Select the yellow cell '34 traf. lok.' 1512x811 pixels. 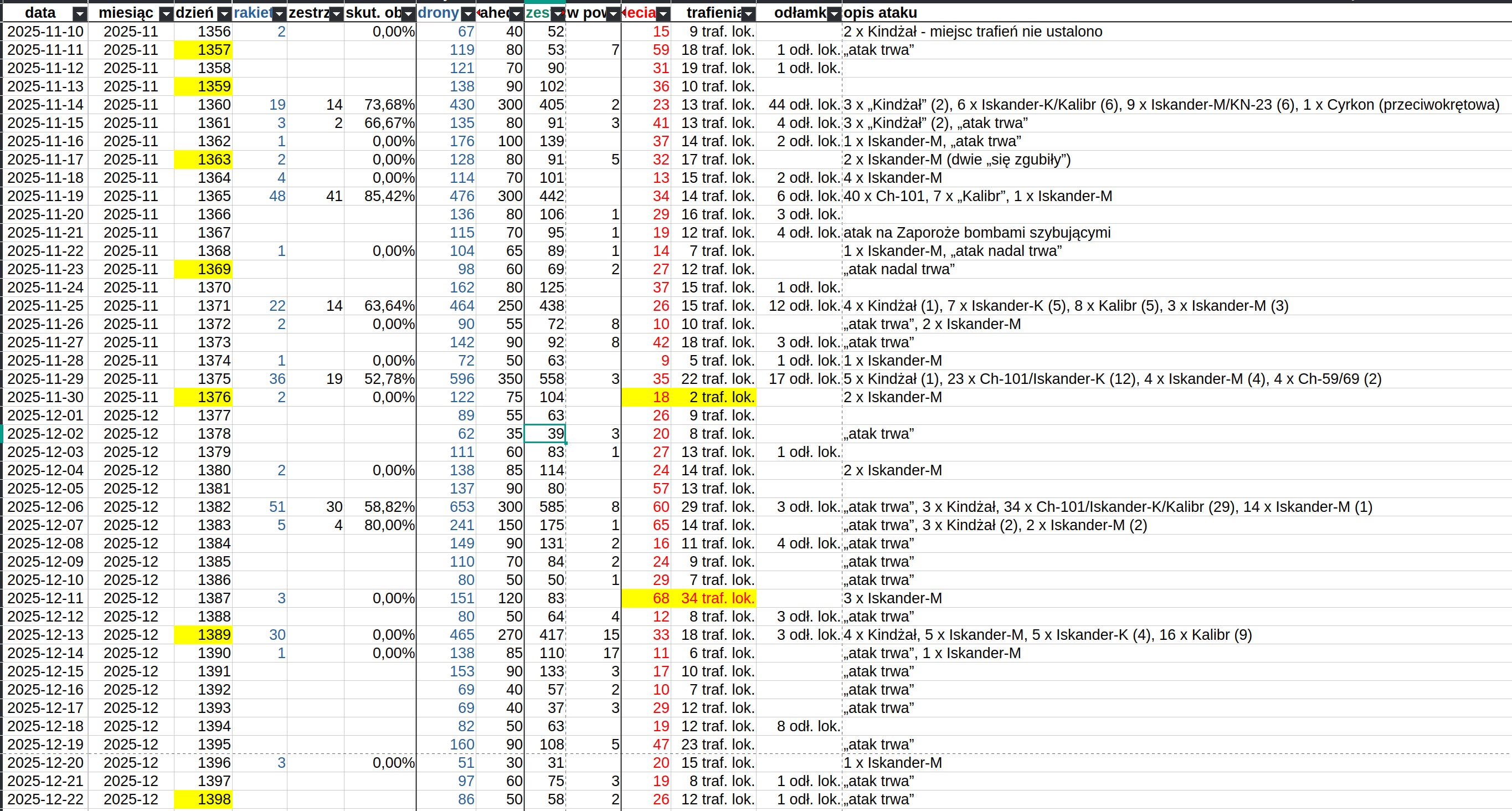(713, 598)
